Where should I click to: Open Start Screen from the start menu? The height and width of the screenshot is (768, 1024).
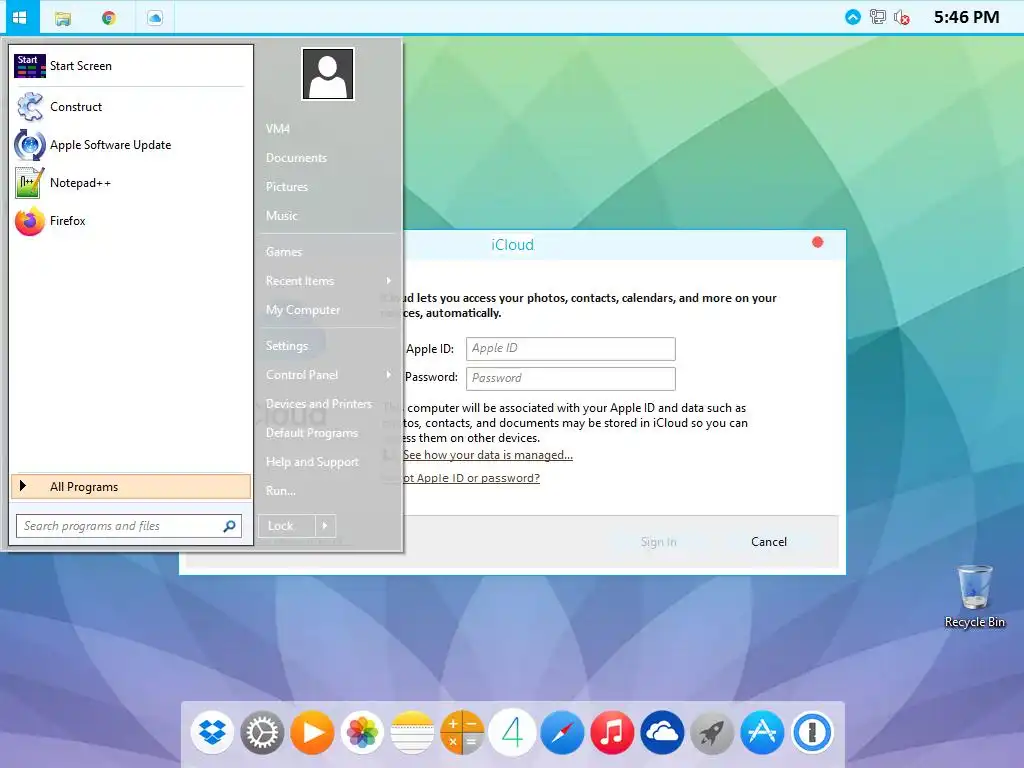coord(129,65)
